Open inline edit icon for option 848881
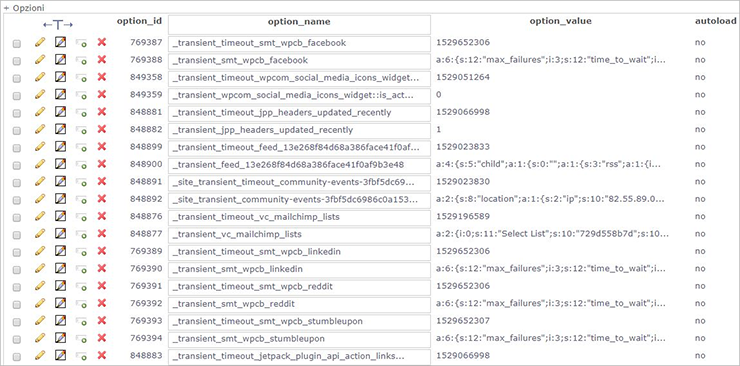 pyautogui.click(x=60, y=112)
